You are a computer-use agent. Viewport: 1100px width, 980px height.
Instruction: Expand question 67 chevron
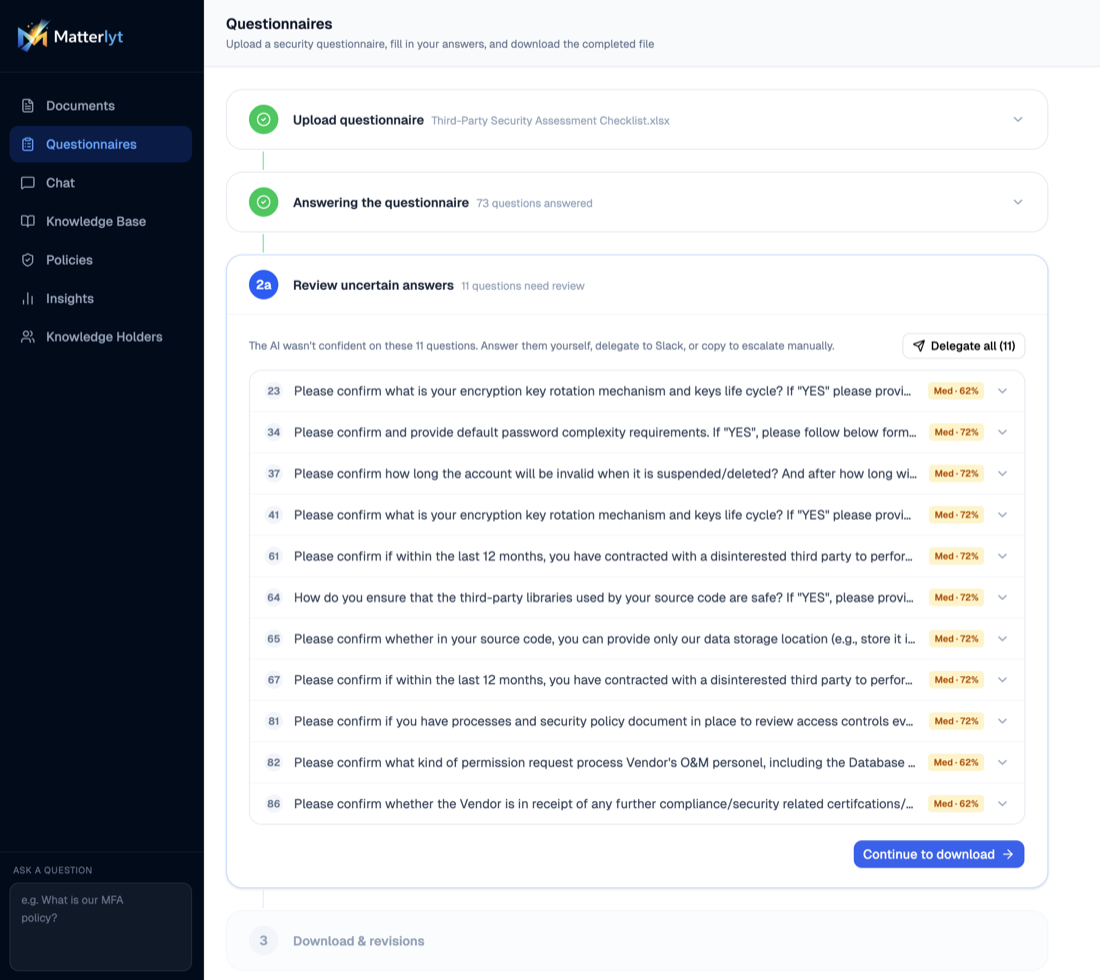pyautogui.click(x=1002, y=680)
